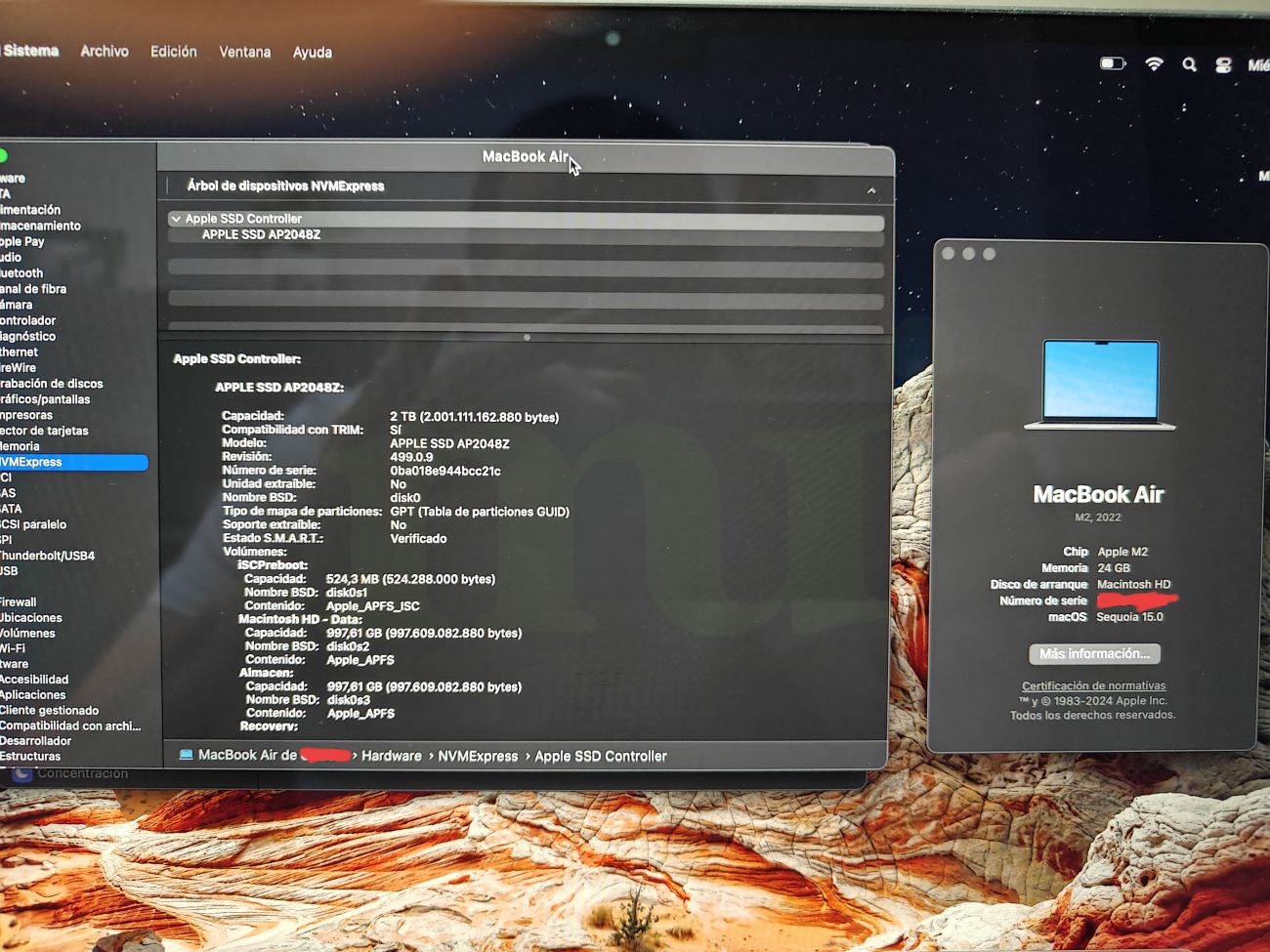Screen dimensions: 1270x952
Task: Click the MacBook Air laptop image
Action: pyautogui.click(x=1100, y=385)
